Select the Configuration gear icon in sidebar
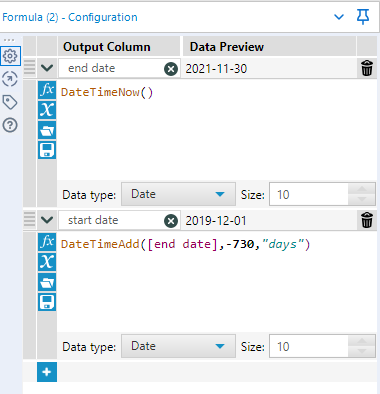Image resolution: width=380 pixels, height=394 pixels. [10, 56]
